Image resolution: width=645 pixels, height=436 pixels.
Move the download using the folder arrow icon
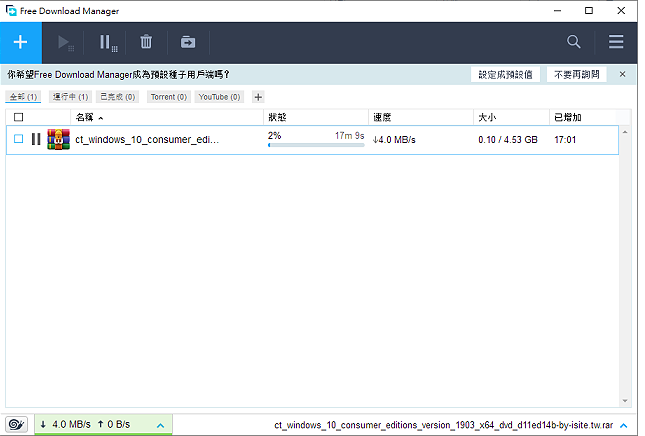(x=188, y=42)
